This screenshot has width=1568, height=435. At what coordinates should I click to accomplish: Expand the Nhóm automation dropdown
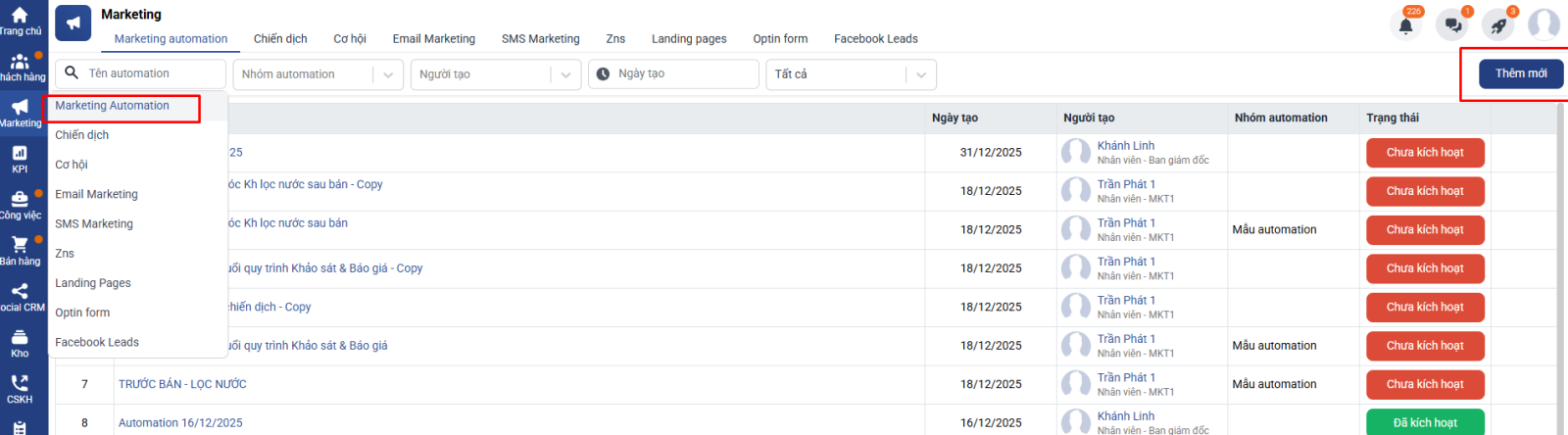pyautogui.click(x=388, y=74)
